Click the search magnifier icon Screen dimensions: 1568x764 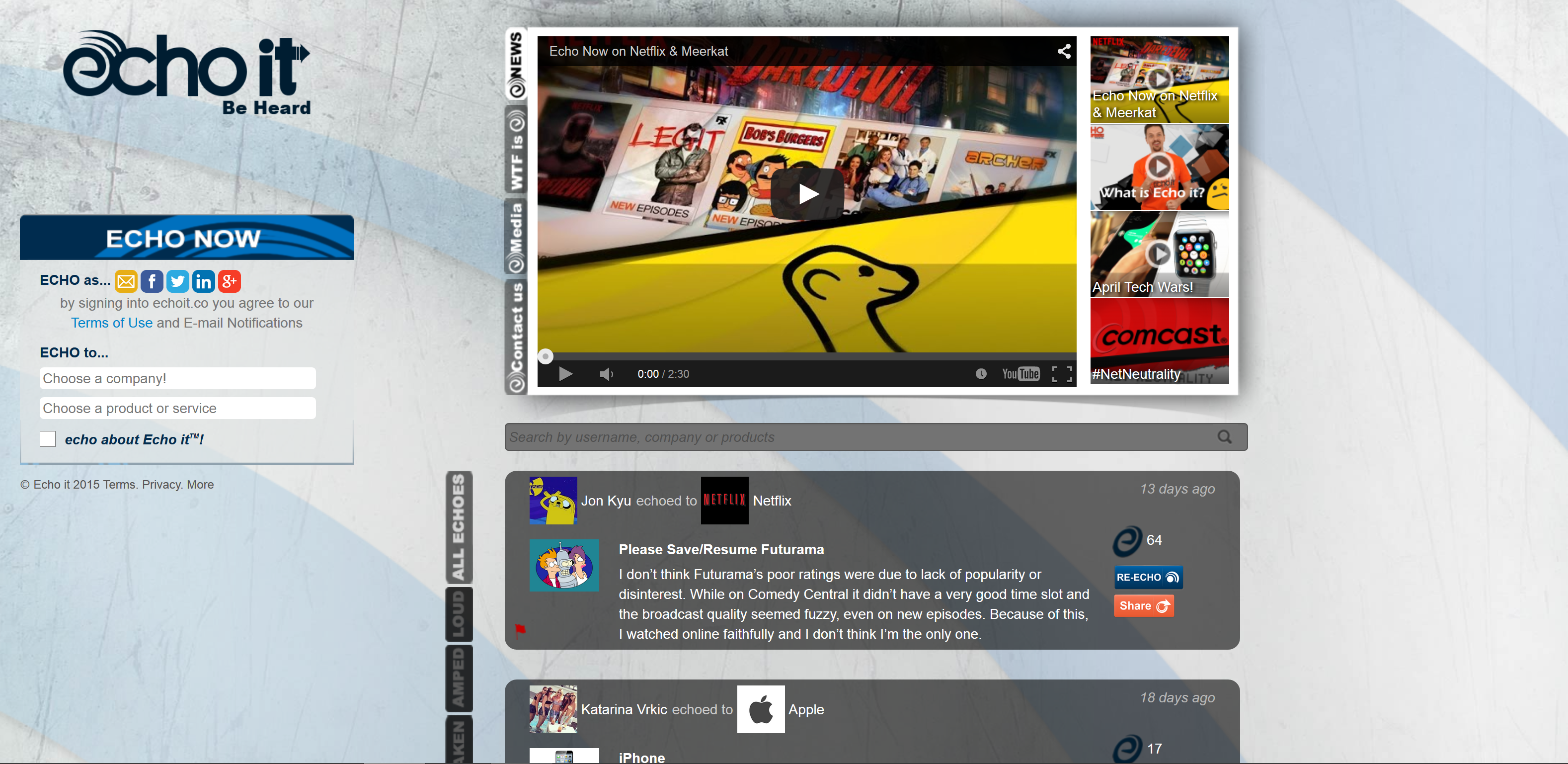click(1225, 437)
